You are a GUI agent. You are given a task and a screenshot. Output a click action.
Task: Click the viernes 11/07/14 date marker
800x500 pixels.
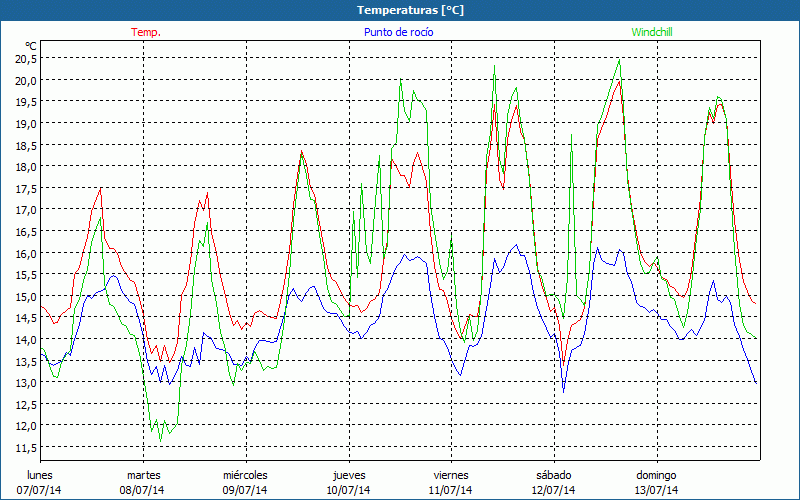(x=451, y=482)
